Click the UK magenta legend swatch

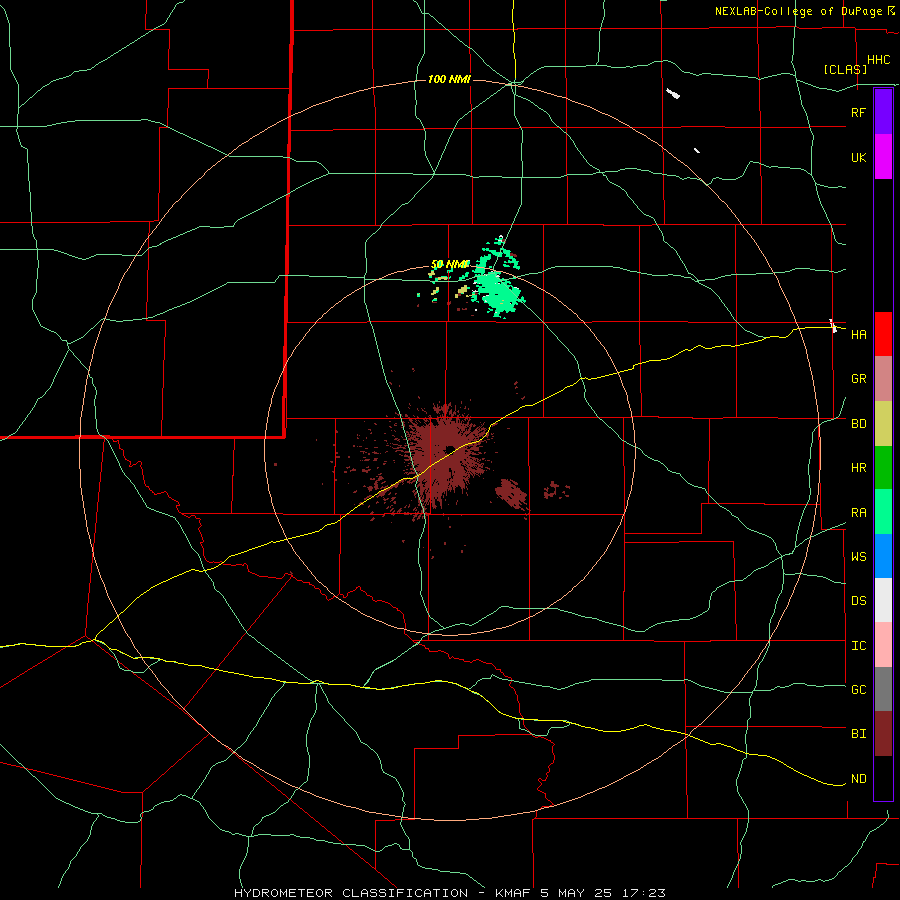[x=883, y=157]
